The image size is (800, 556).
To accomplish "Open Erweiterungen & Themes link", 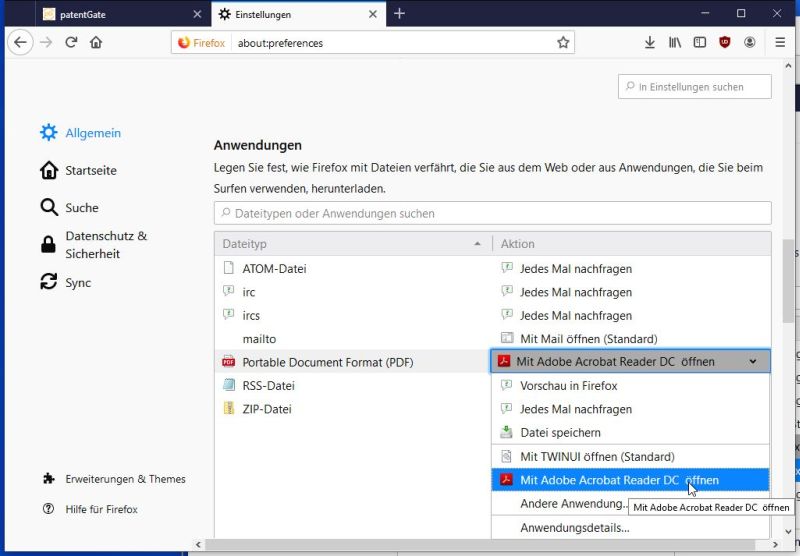I will coord(114,479).
